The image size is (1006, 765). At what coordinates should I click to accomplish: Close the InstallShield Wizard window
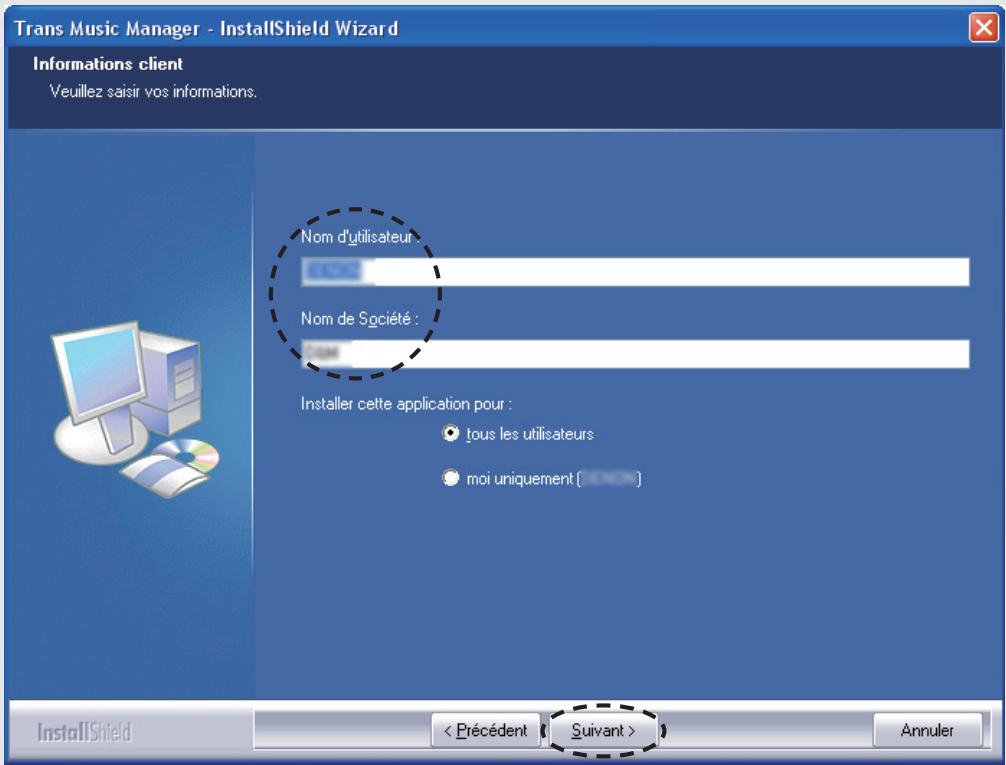(x=984, y=28)
